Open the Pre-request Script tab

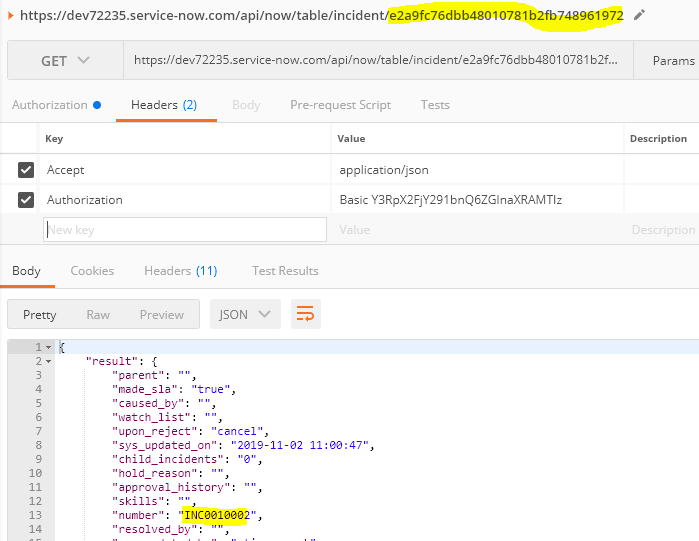coord(340,105)
